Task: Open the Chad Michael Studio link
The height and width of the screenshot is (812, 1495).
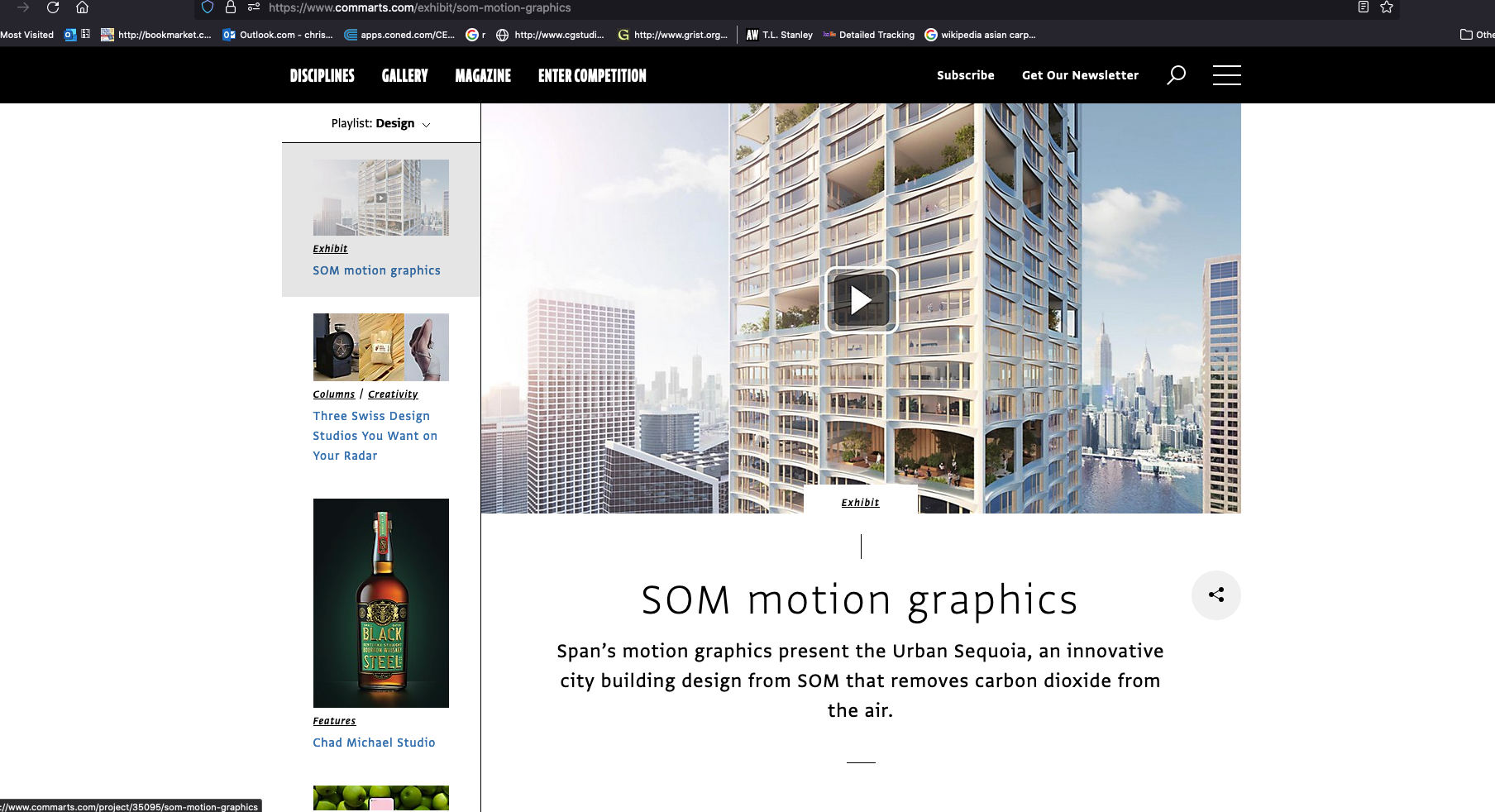Action: 374,743
